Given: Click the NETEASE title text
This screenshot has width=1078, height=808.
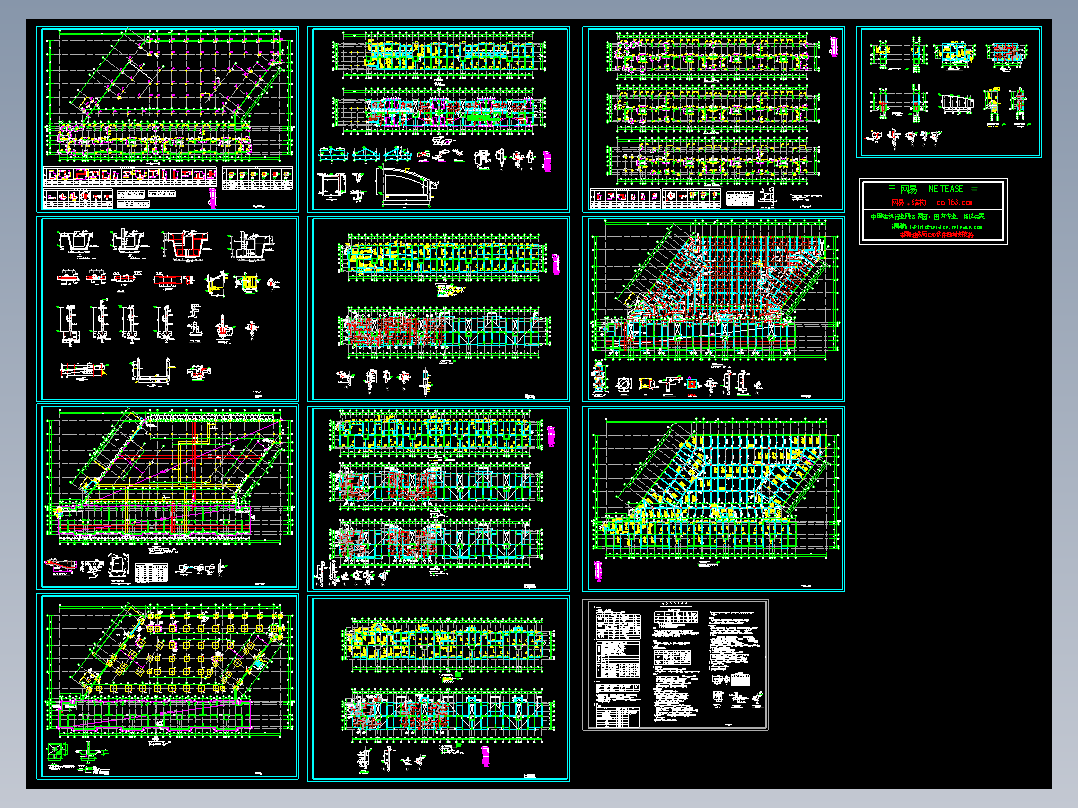Looking at the screenshot, I should coord(945,189).
